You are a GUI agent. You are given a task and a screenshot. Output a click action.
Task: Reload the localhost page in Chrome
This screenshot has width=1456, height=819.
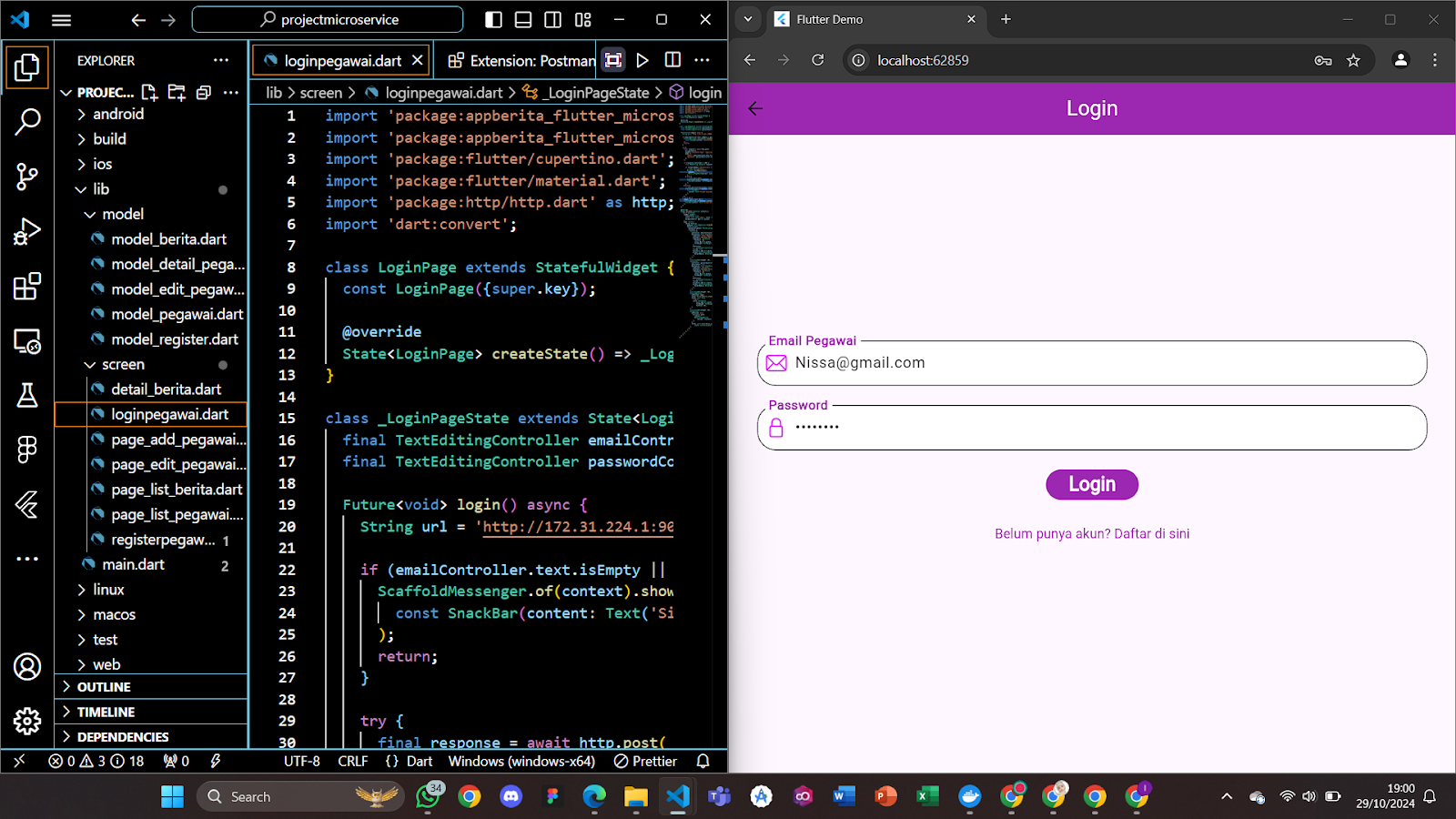(x=818, y=60)
